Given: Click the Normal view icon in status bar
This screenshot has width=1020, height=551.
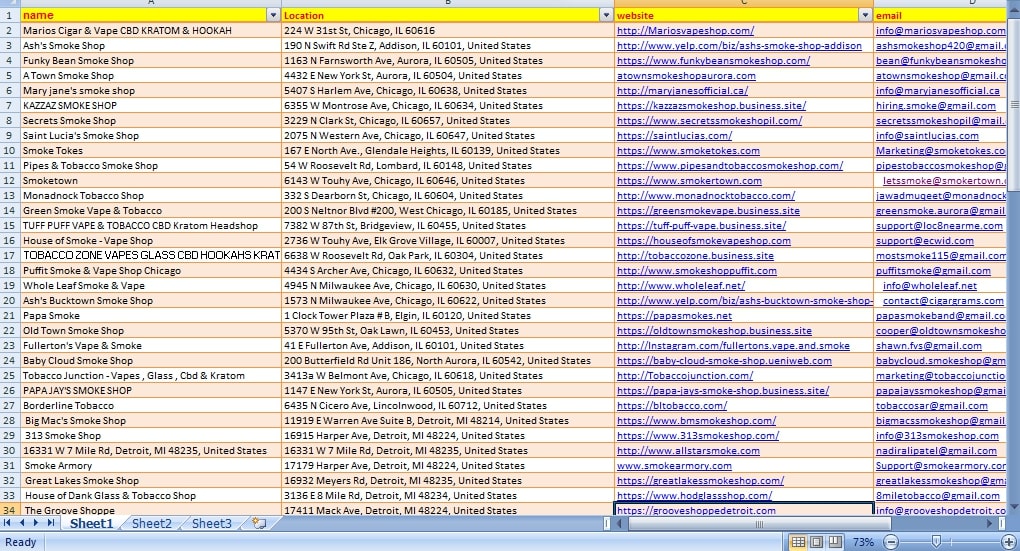Looking at the screenshot, I should (798, 542).
